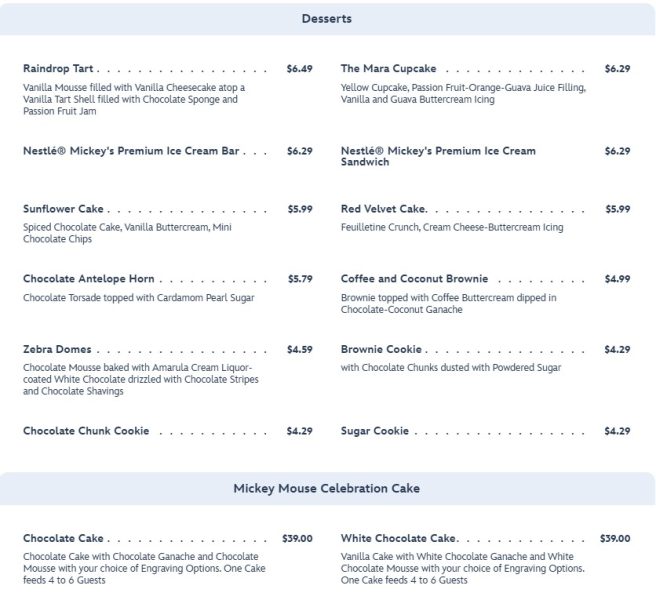The width and height of the screenshot is (656, 600).
Task: Click the Chocolate Cake celebration item
Action: point(63,538)
